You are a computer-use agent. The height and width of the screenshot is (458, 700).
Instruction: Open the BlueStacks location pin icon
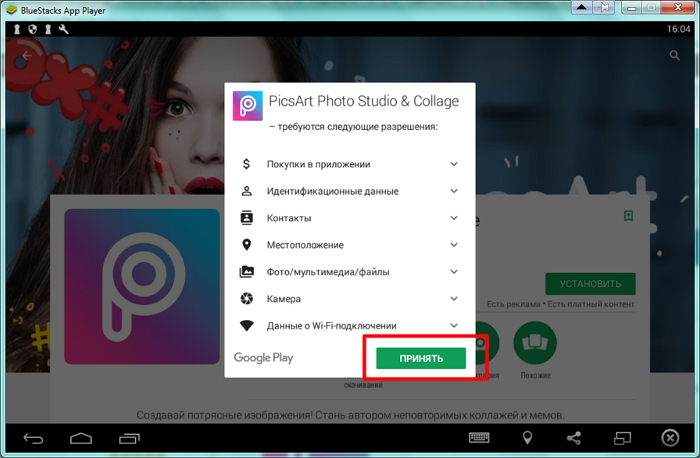coord(527,438)
